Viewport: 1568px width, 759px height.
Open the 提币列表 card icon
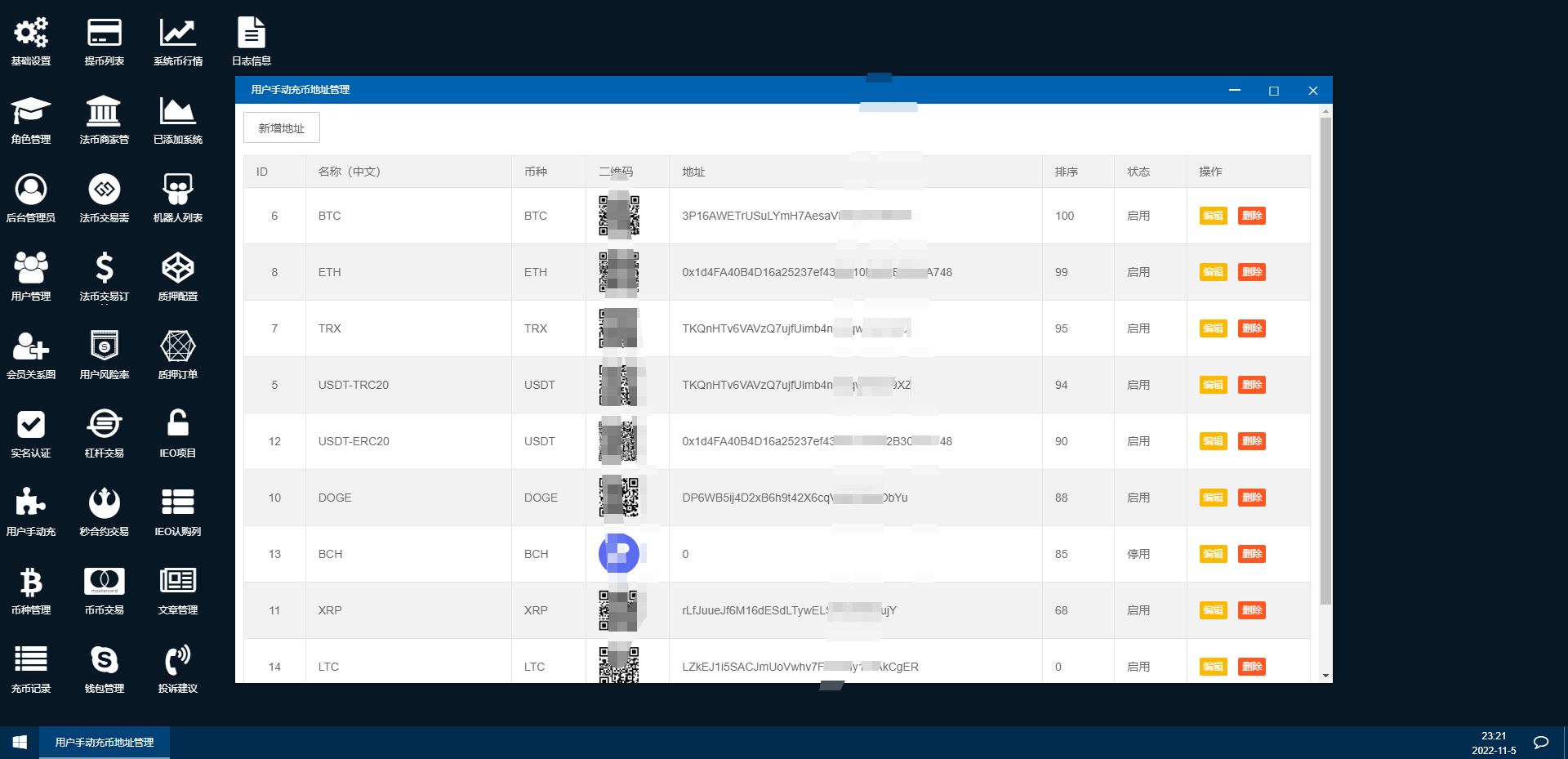point(105,33)
